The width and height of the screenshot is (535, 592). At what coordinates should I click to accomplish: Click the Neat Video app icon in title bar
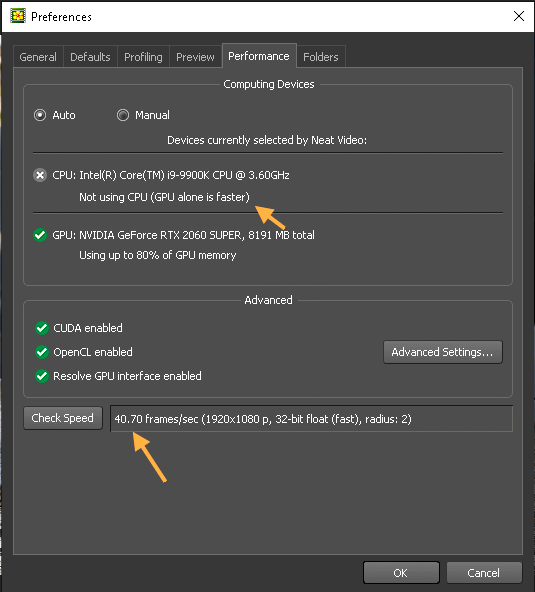click(18, 16)
